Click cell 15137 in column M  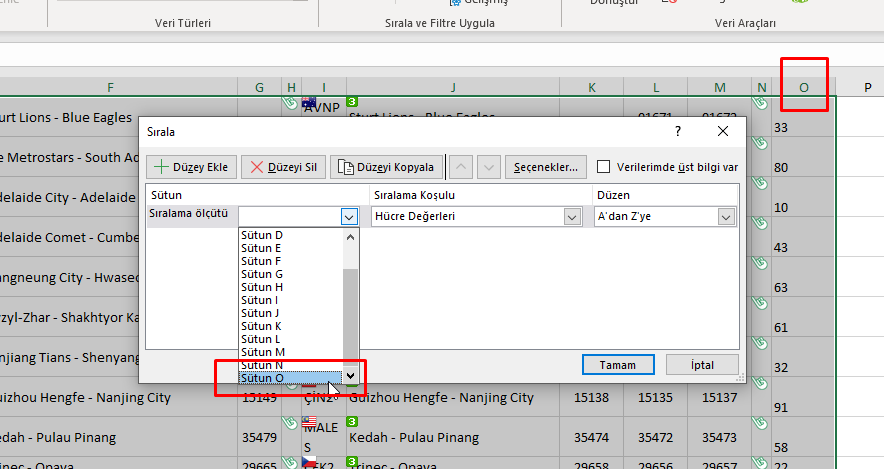(719, 397)
